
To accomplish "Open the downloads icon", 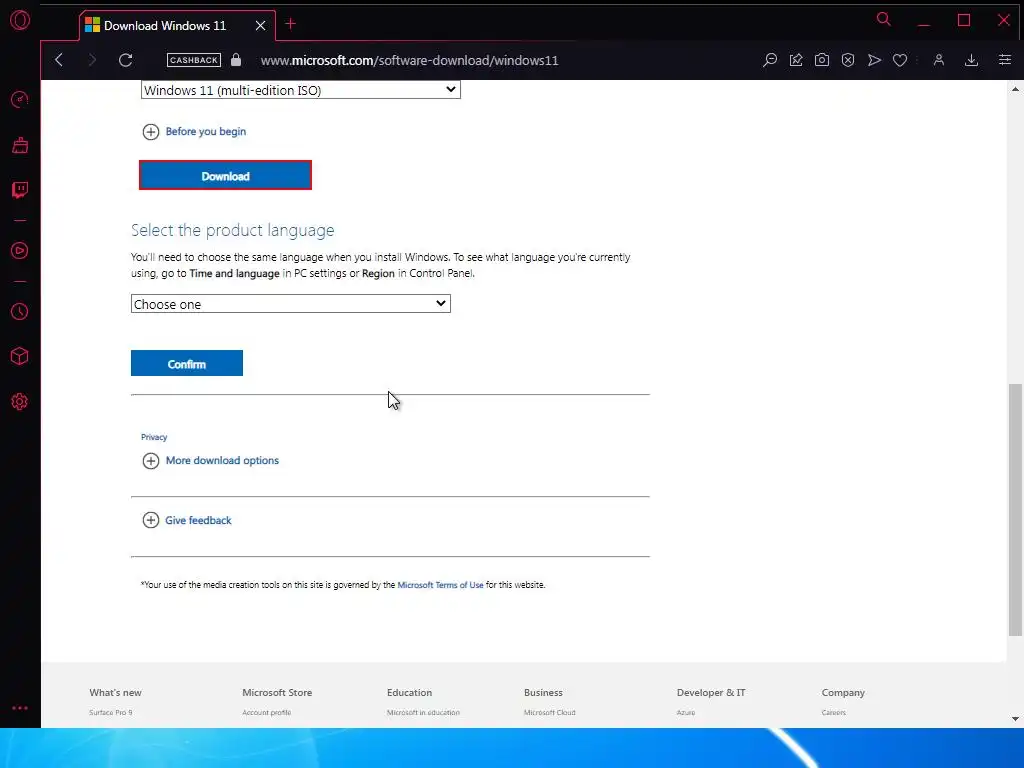I will pos(971,60).
